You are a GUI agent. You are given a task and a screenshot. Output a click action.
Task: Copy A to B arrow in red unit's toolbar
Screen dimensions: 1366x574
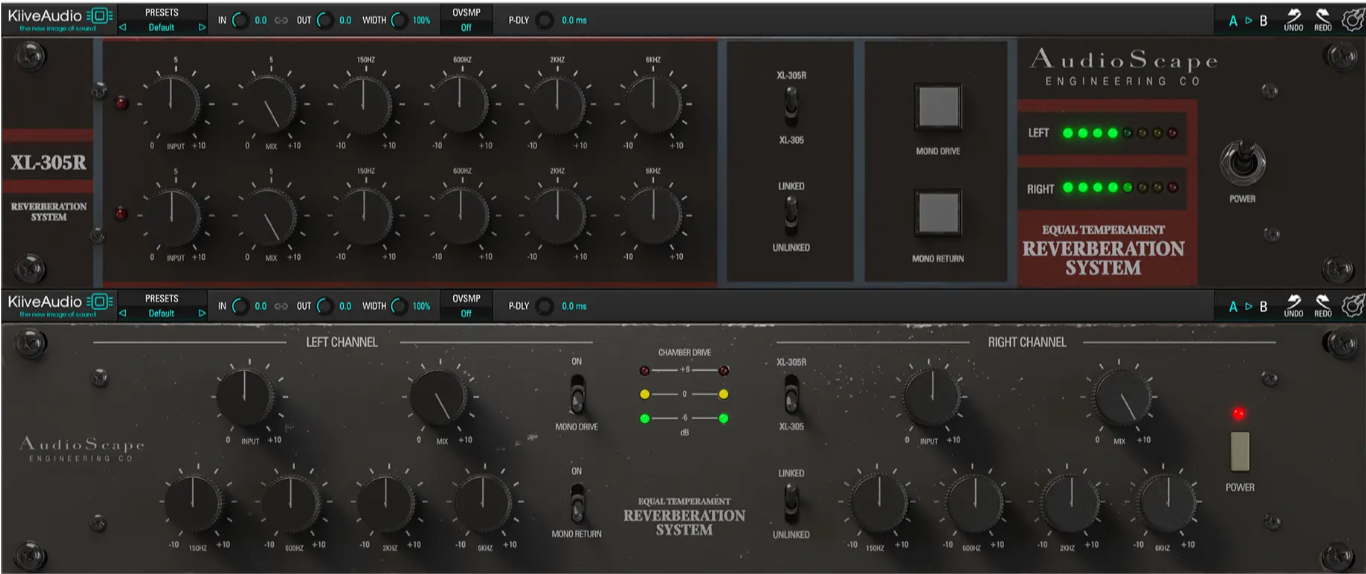[1248, 20]
